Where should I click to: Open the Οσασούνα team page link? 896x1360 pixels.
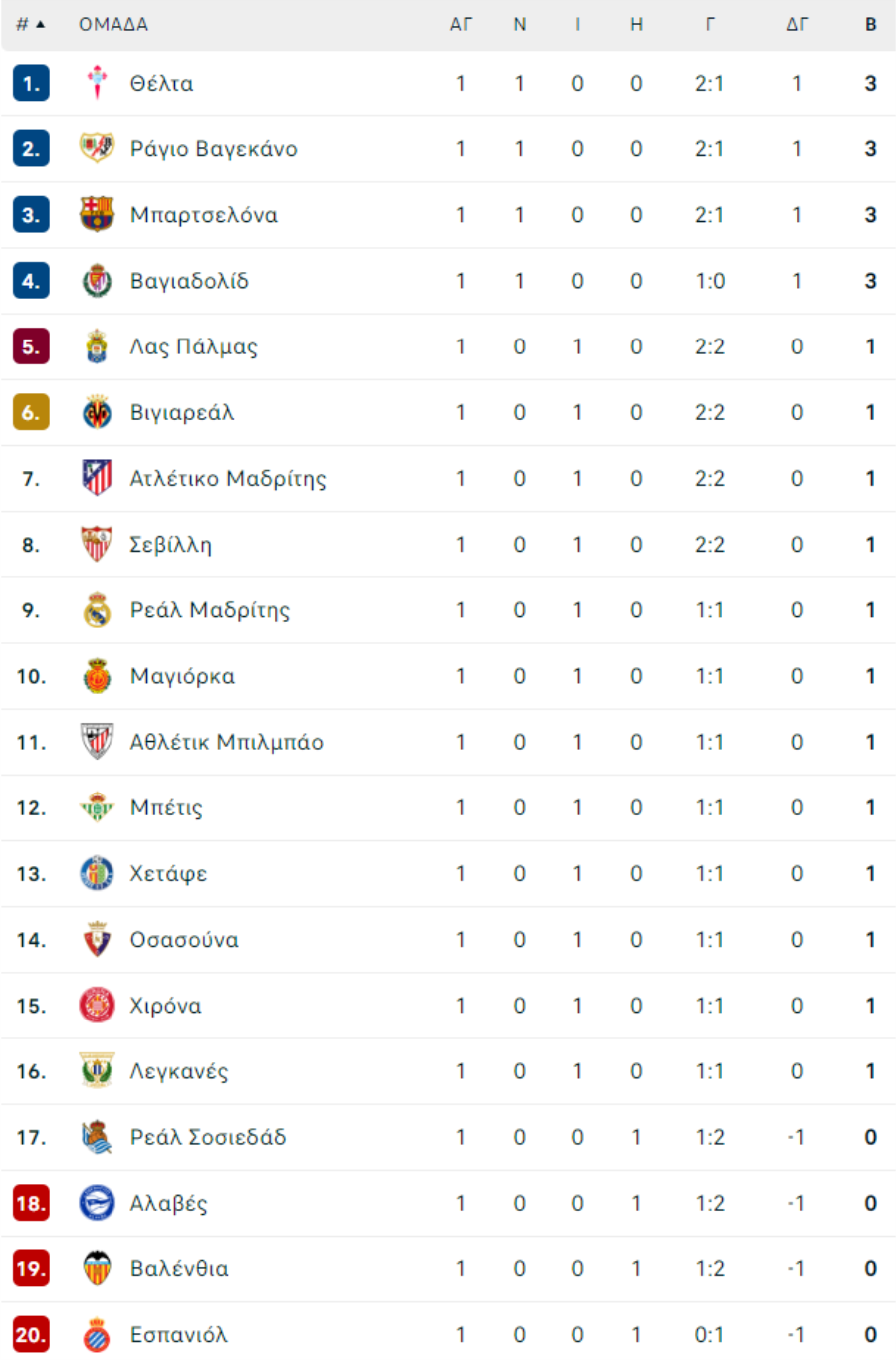tap(184, 940)
